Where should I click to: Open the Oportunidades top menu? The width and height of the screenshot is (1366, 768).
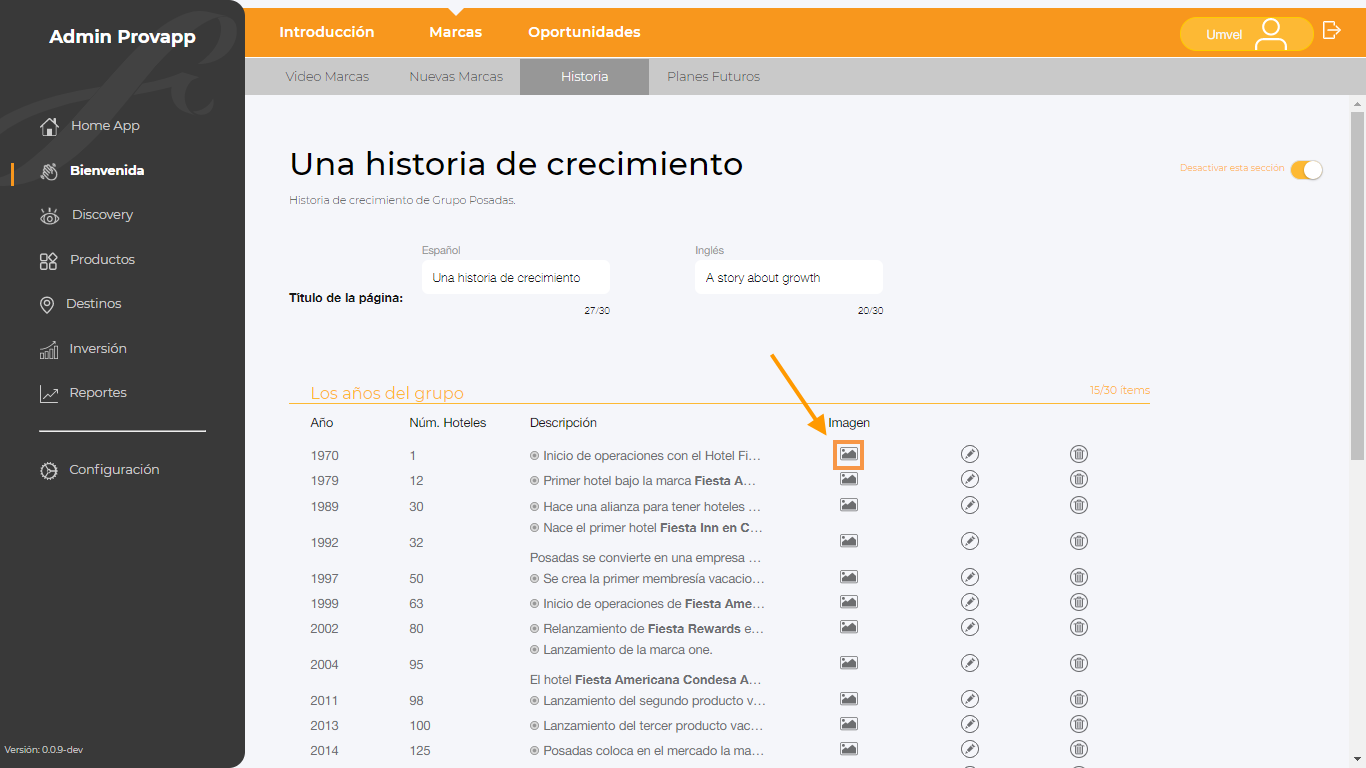coord(585,32)
